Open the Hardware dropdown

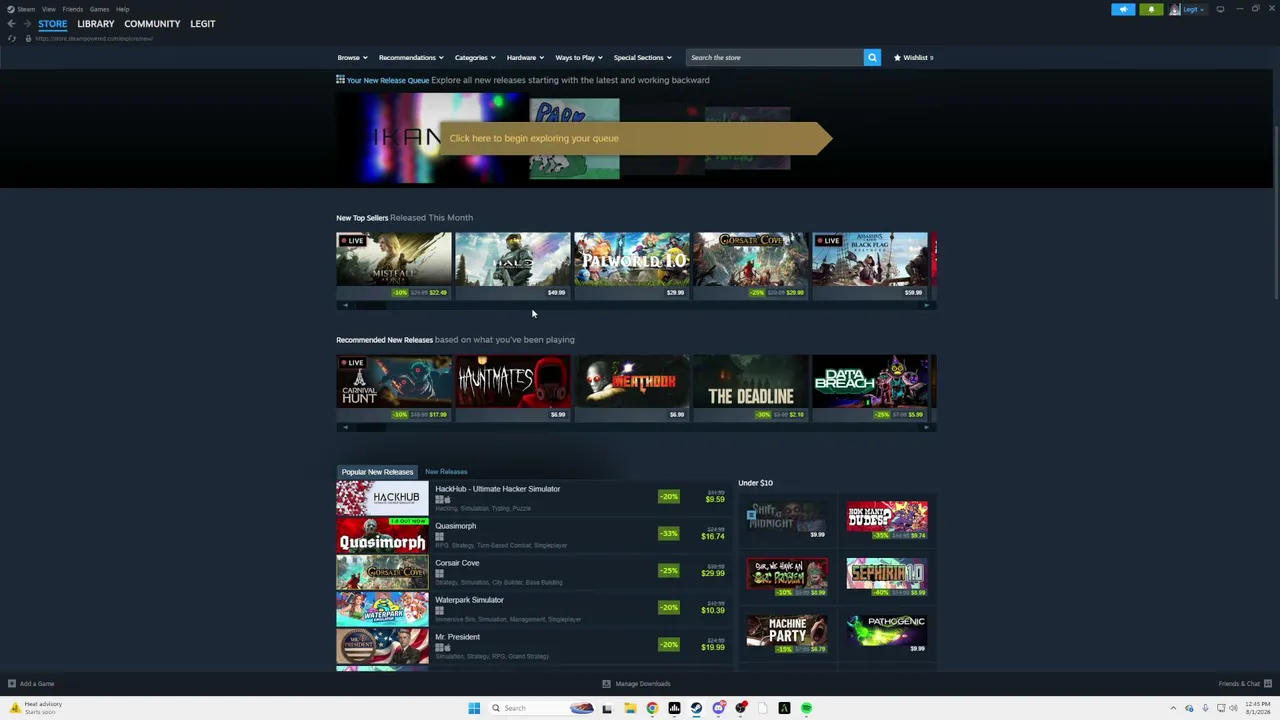[x=525, y=57]
